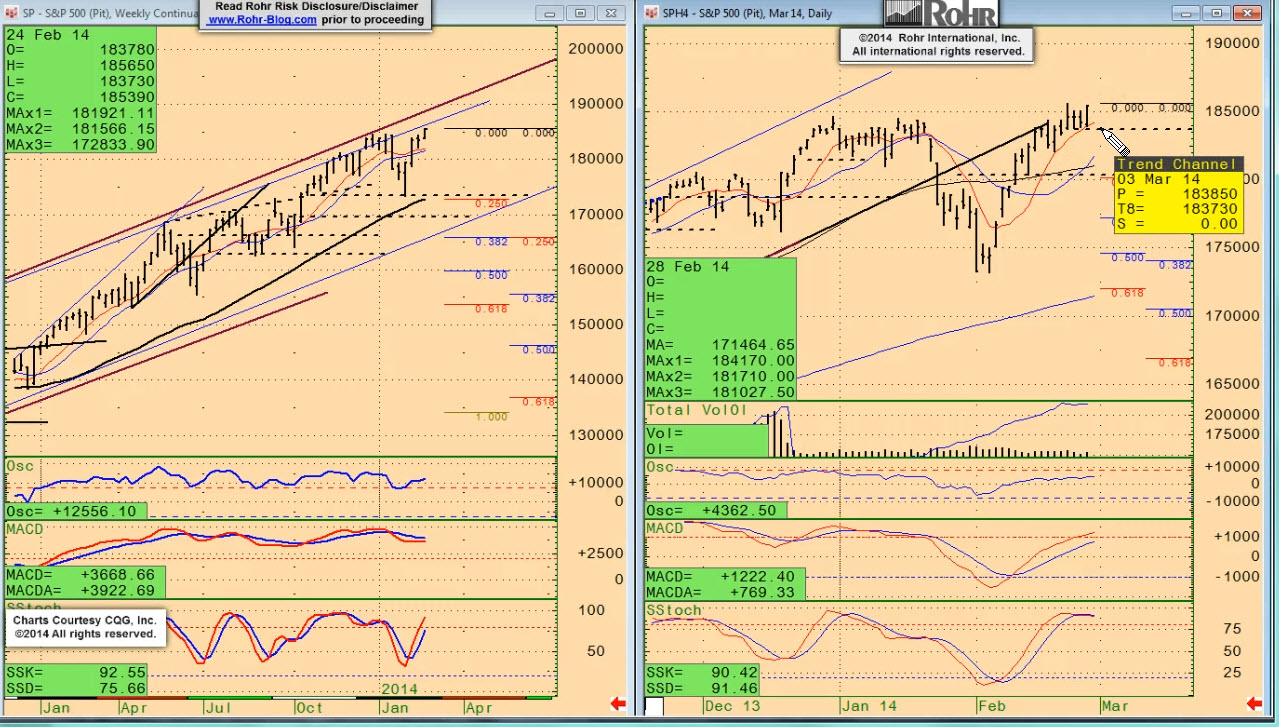Click the SStoch label on the daily chart
The height and width of the screenshot is (727, 1279).
(x=674, y=610)
